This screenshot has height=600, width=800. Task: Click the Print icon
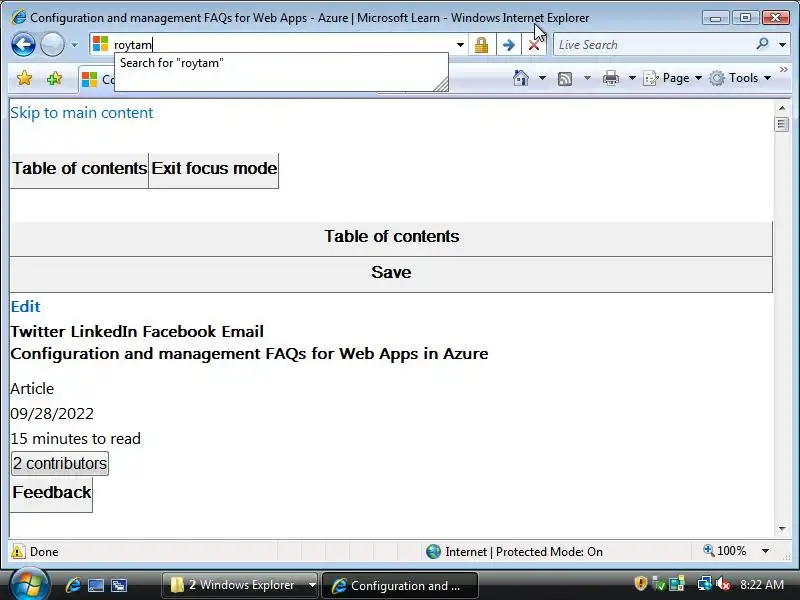coord(611,78)
